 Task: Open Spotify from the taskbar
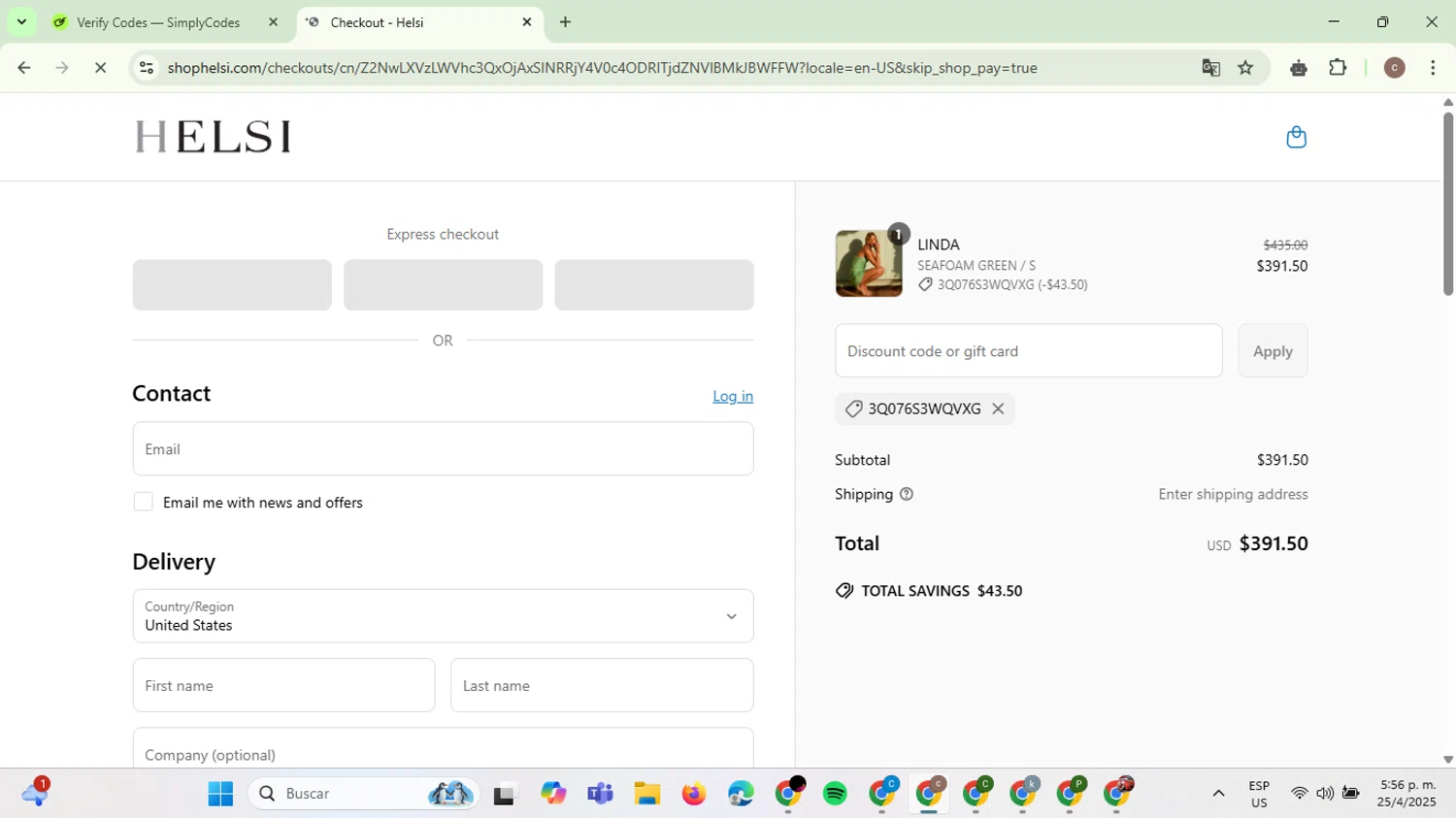coord(835,794)
